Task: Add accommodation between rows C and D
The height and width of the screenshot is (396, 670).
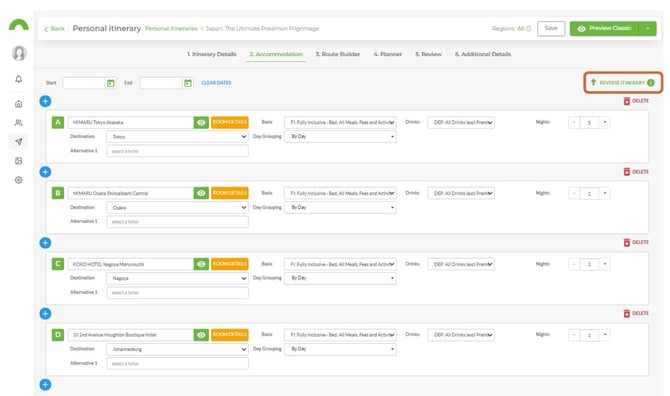Action: click(45, 314)
